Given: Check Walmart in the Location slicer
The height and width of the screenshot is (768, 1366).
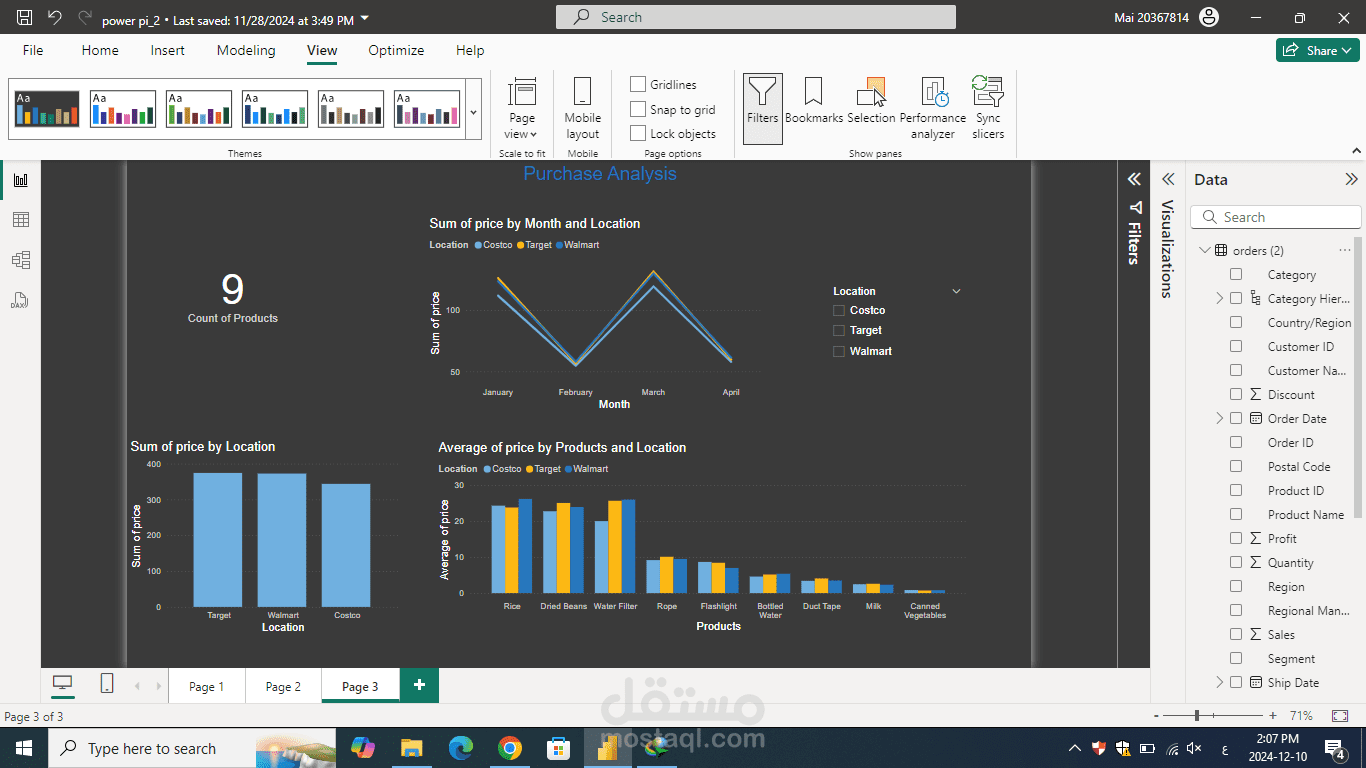Looking at the screenshot, I should tap(839, 351).
